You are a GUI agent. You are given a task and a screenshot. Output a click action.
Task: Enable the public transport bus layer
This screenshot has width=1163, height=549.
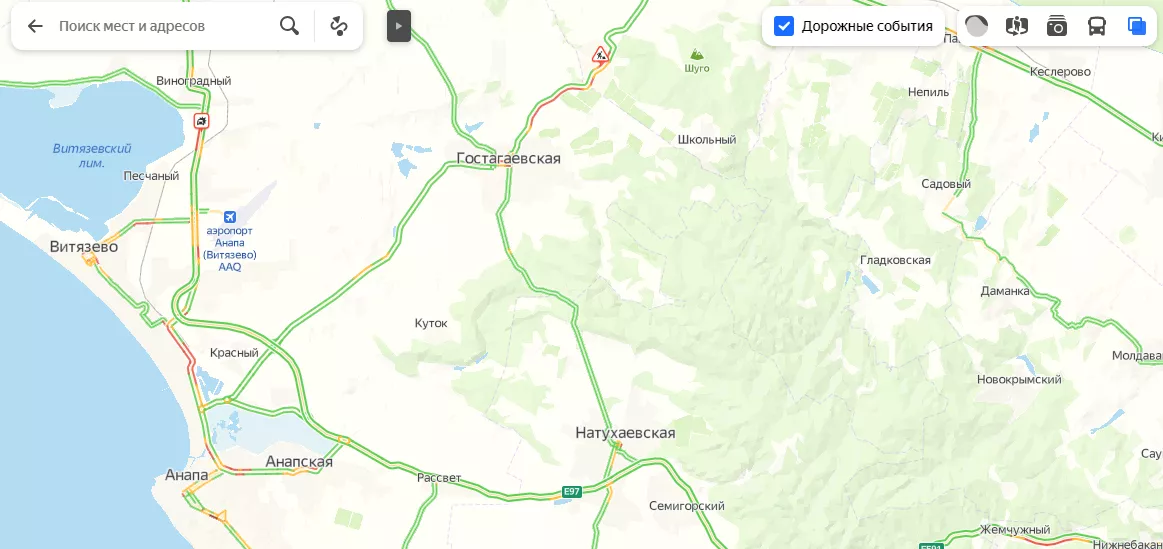coord(1096,26)
